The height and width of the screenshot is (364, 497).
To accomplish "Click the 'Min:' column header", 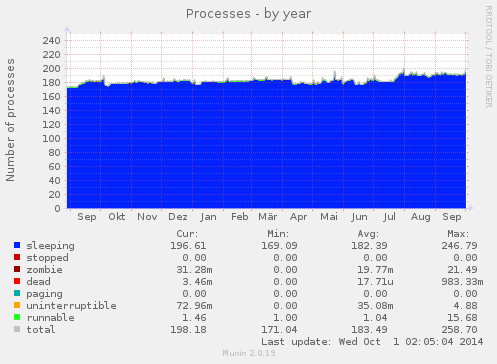I will pyautogui.click(x=278, y=234).
